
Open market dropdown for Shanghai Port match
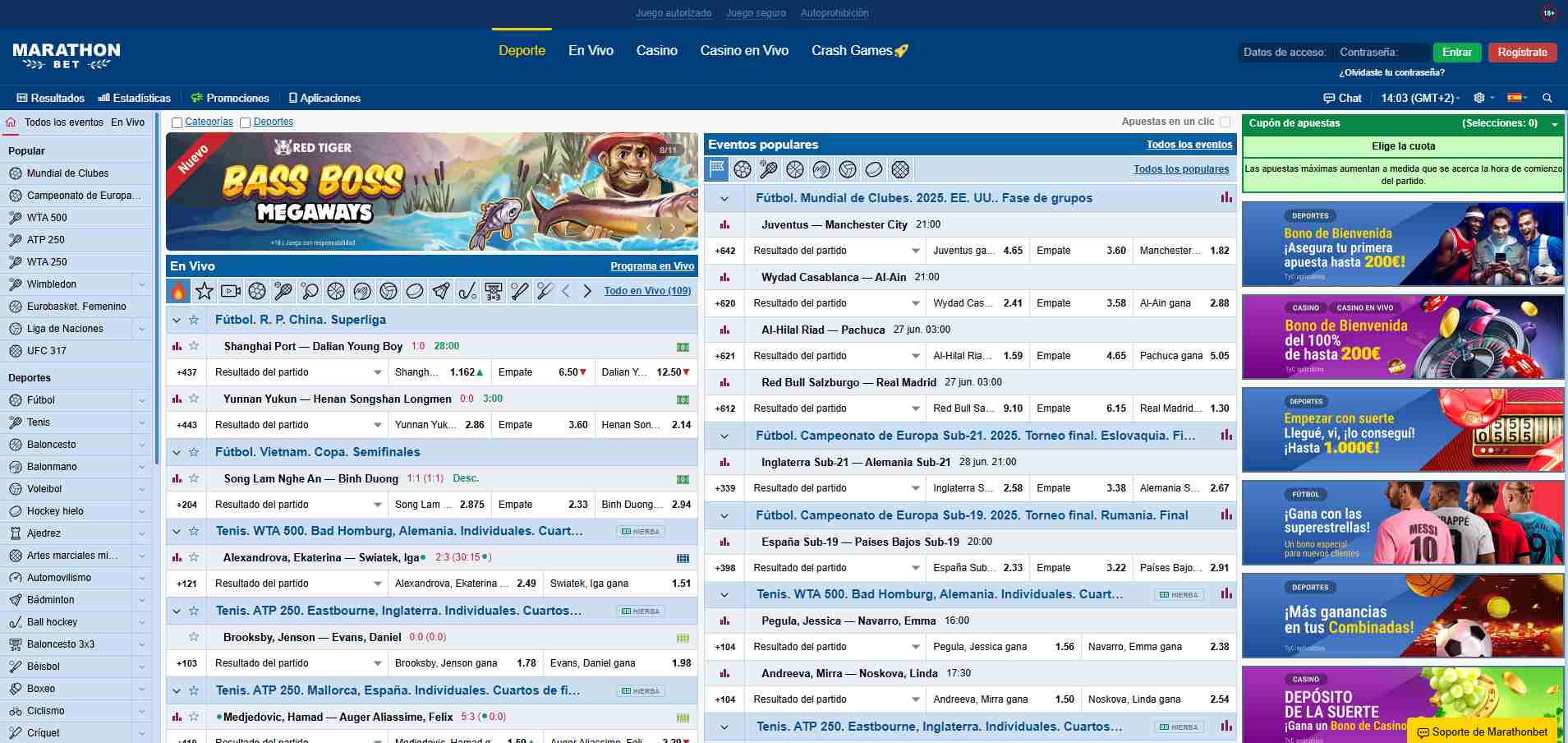point(296,372)
